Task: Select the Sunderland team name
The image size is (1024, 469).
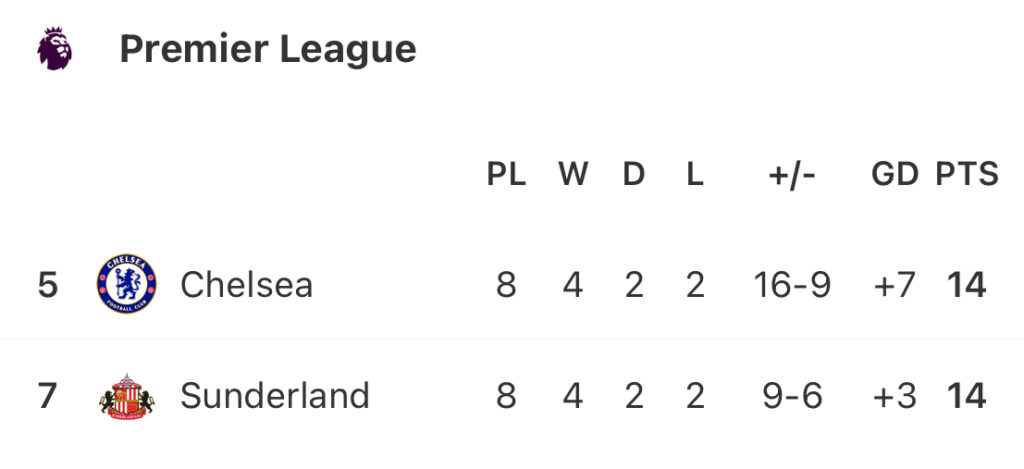Action: coord(274,396)
